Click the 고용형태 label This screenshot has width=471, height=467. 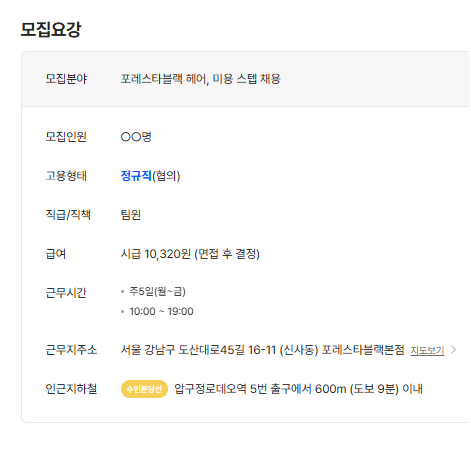[66, 176]
